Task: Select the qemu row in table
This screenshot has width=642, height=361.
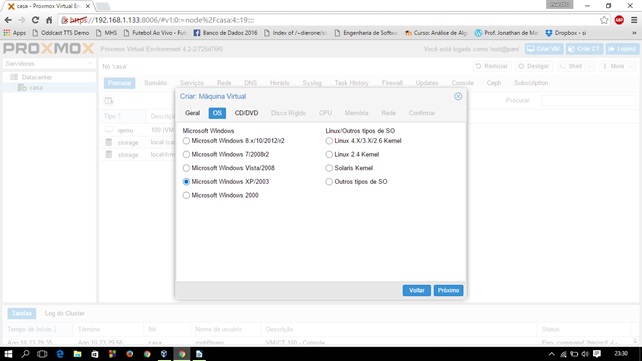Action: [138, 130]
